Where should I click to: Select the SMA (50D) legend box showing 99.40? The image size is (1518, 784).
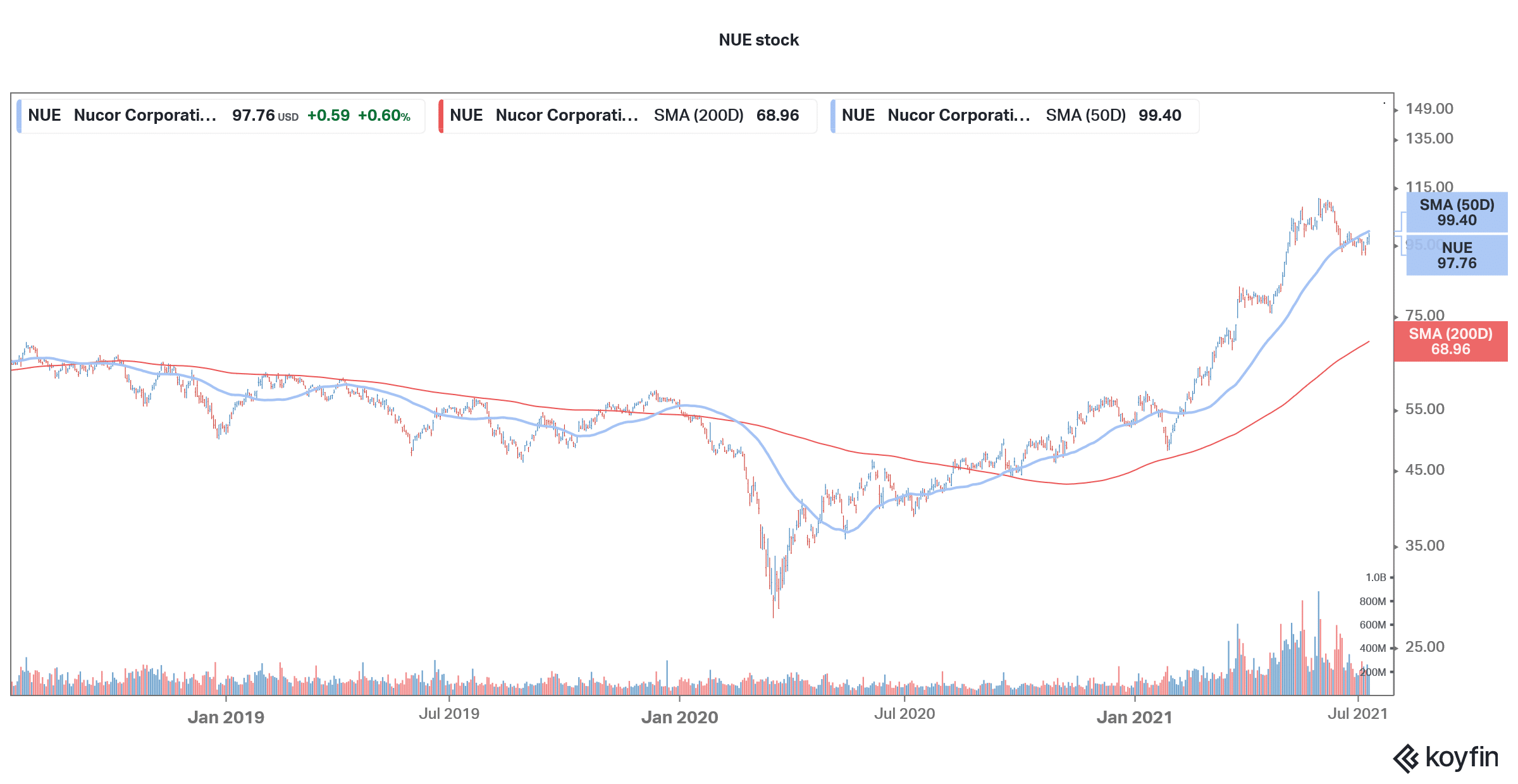1015,116
